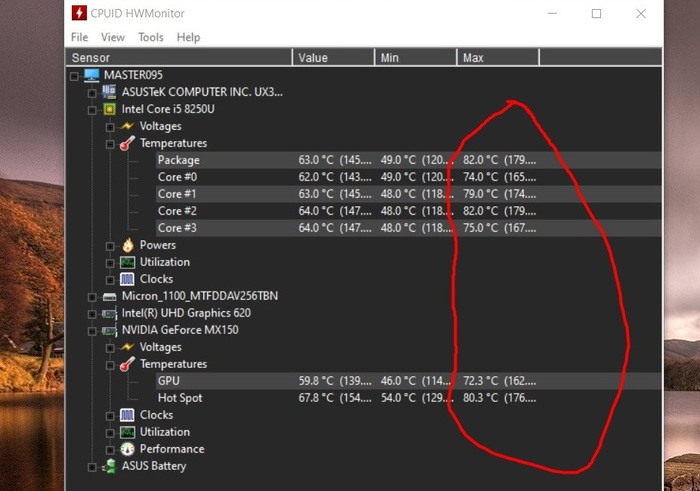Collapse the CPU Temperatures node
Image resolution: width=700 pixels, height=491 pixels.
click(x=110, y=144)
